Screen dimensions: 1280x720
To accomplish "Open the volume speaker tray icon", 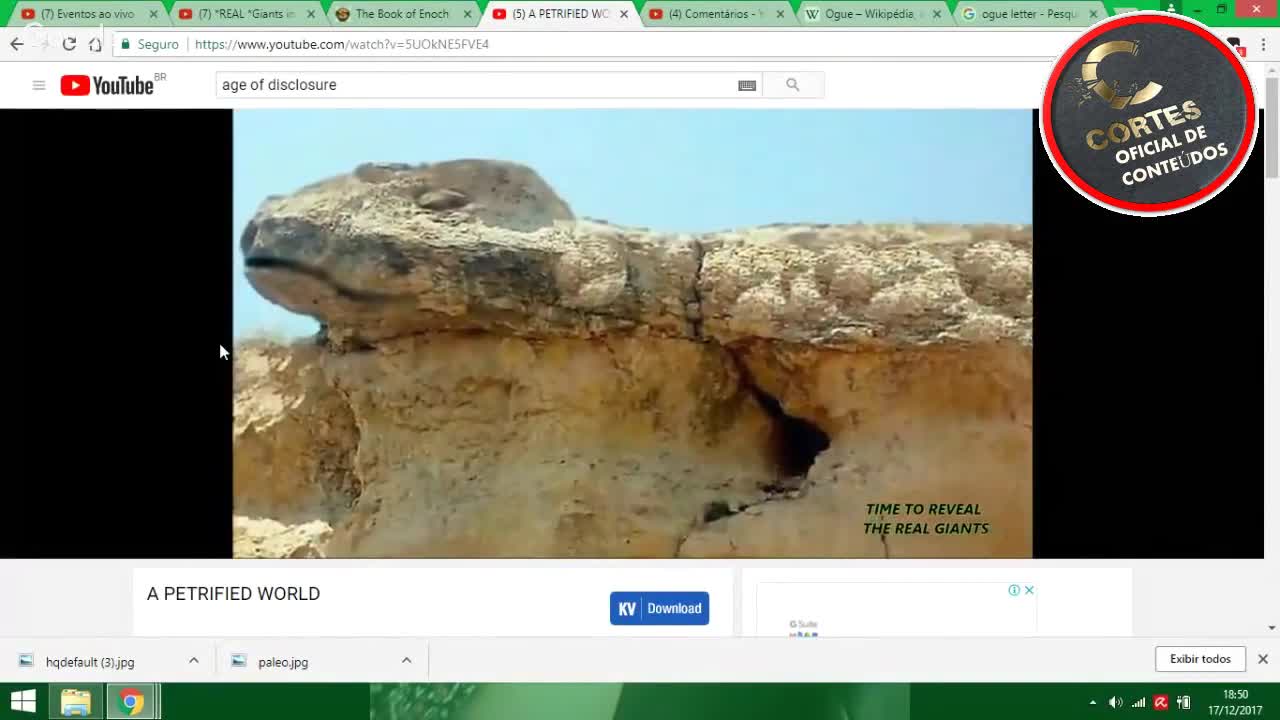I will (x=1116, y=702).
